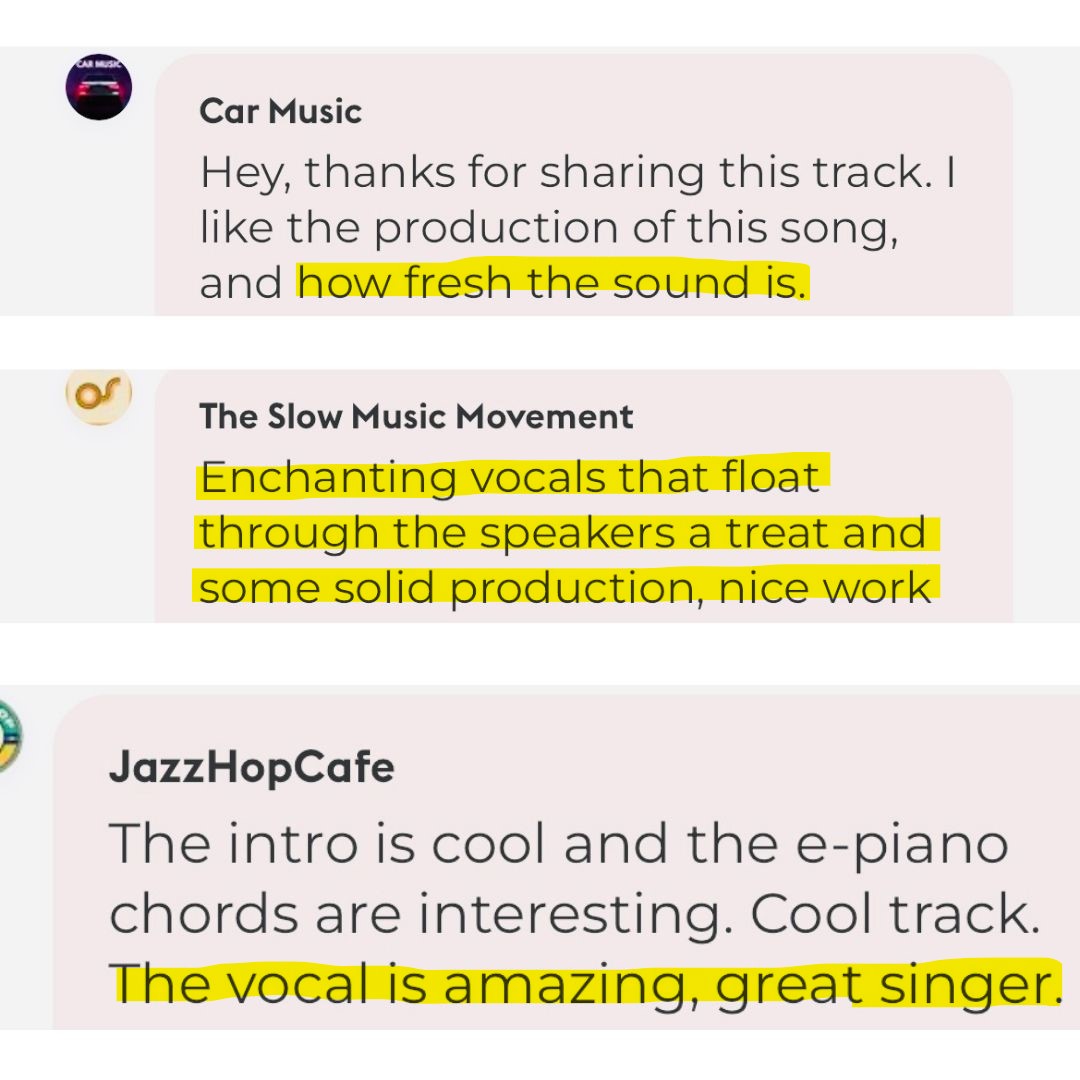
Task: Click The Slow Music Movement comment bubble
Action: [583, 496]
